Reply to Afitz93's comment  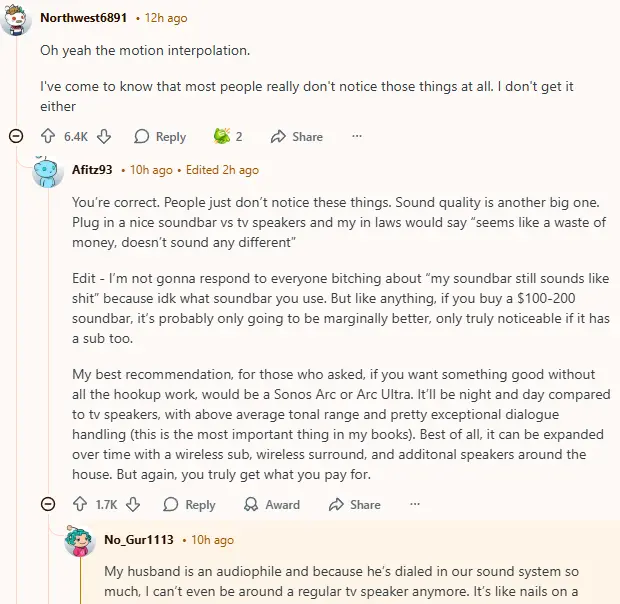(190, 505)
